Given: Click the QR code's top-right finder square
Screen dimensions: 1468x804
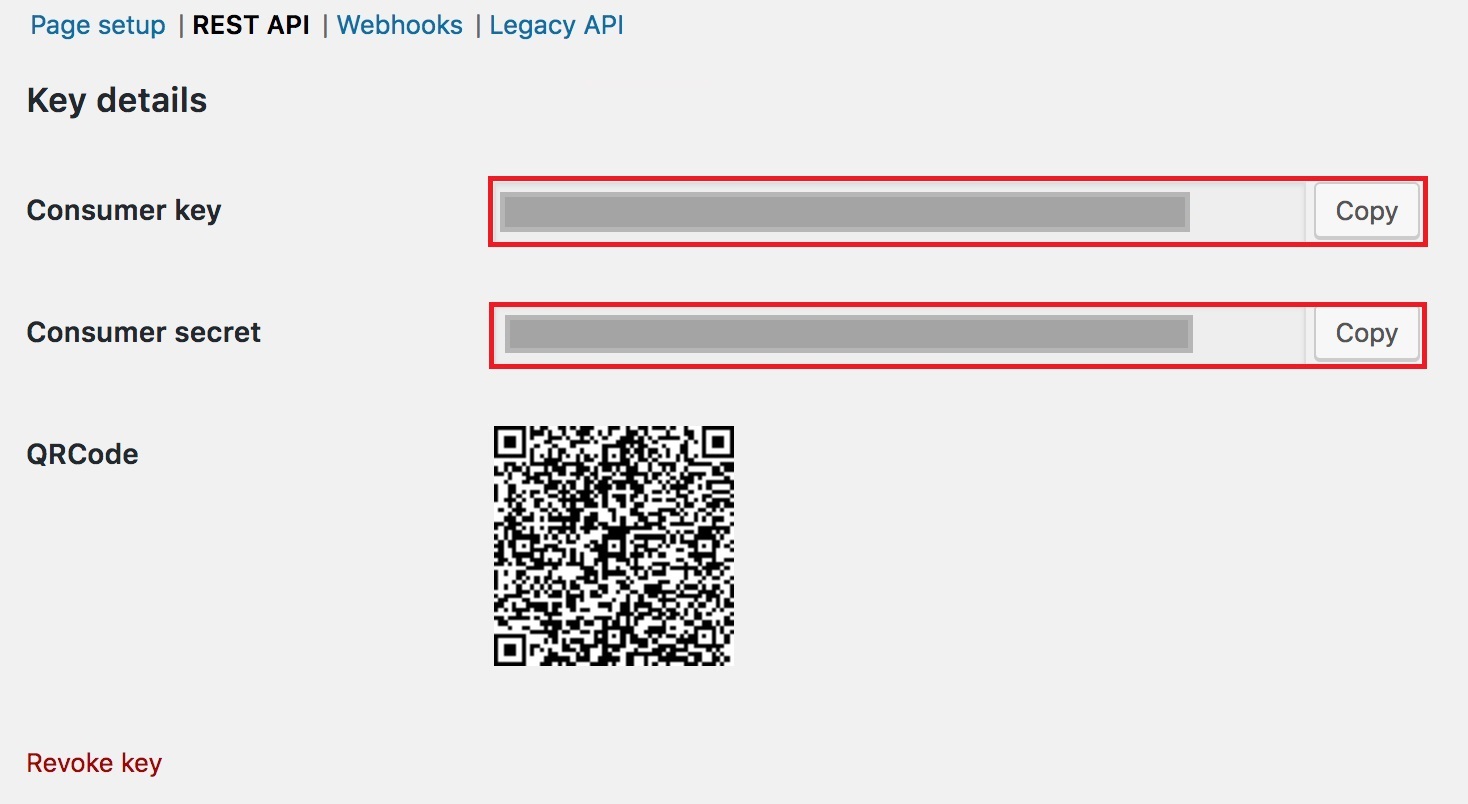Looking at the screenshot, I should [716, 443].
